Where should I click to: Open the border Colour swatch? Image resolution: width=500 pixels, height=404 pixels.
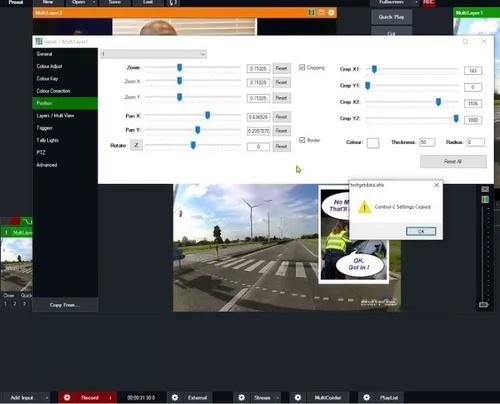(373, 143)
